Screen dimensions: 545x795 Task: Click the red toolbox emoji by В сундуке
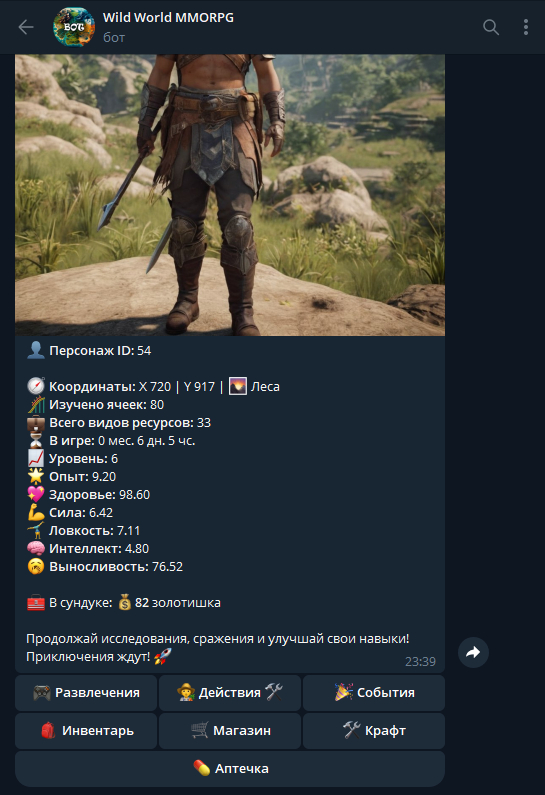pyautogui.click(x=35, y=603)
